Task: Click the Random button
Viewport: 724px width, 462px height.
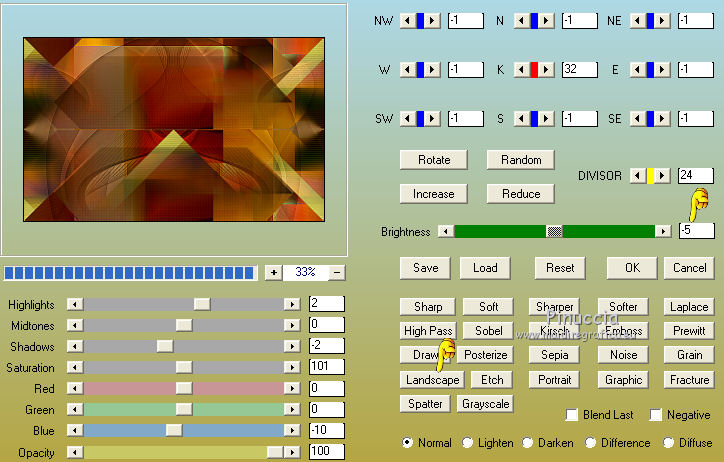Action: coord(521,160)
